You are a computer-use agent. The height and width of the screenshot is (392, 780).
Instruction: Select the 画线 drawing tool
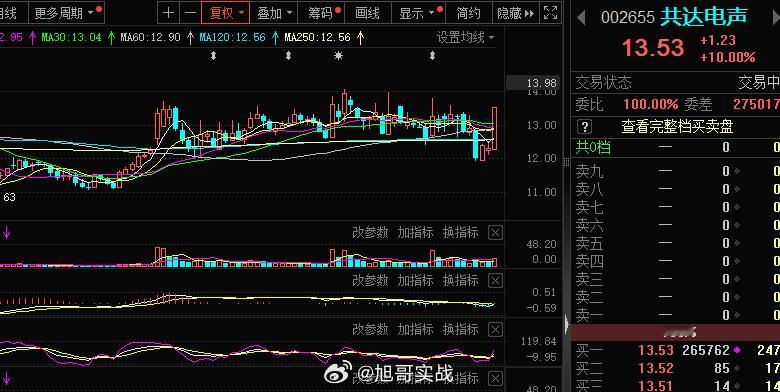point(368,13)
